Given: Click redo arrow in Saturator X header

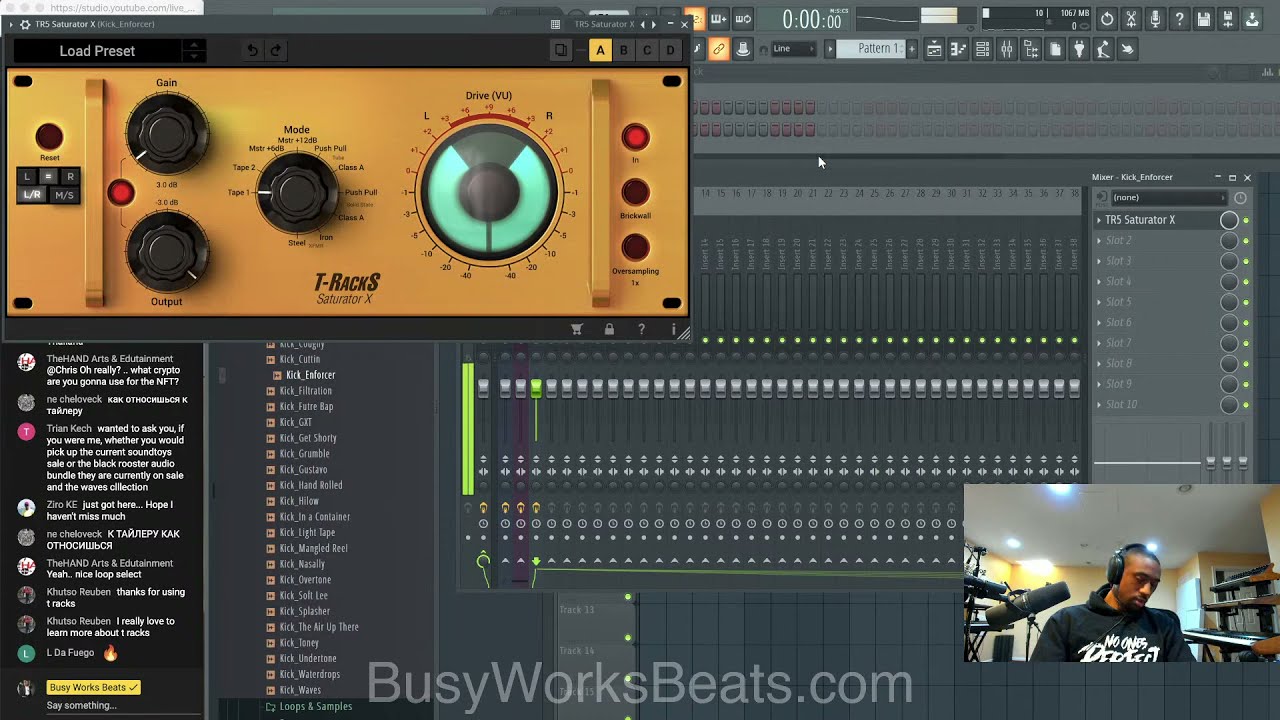Looking at the screenshot, I should pos(276,50).
